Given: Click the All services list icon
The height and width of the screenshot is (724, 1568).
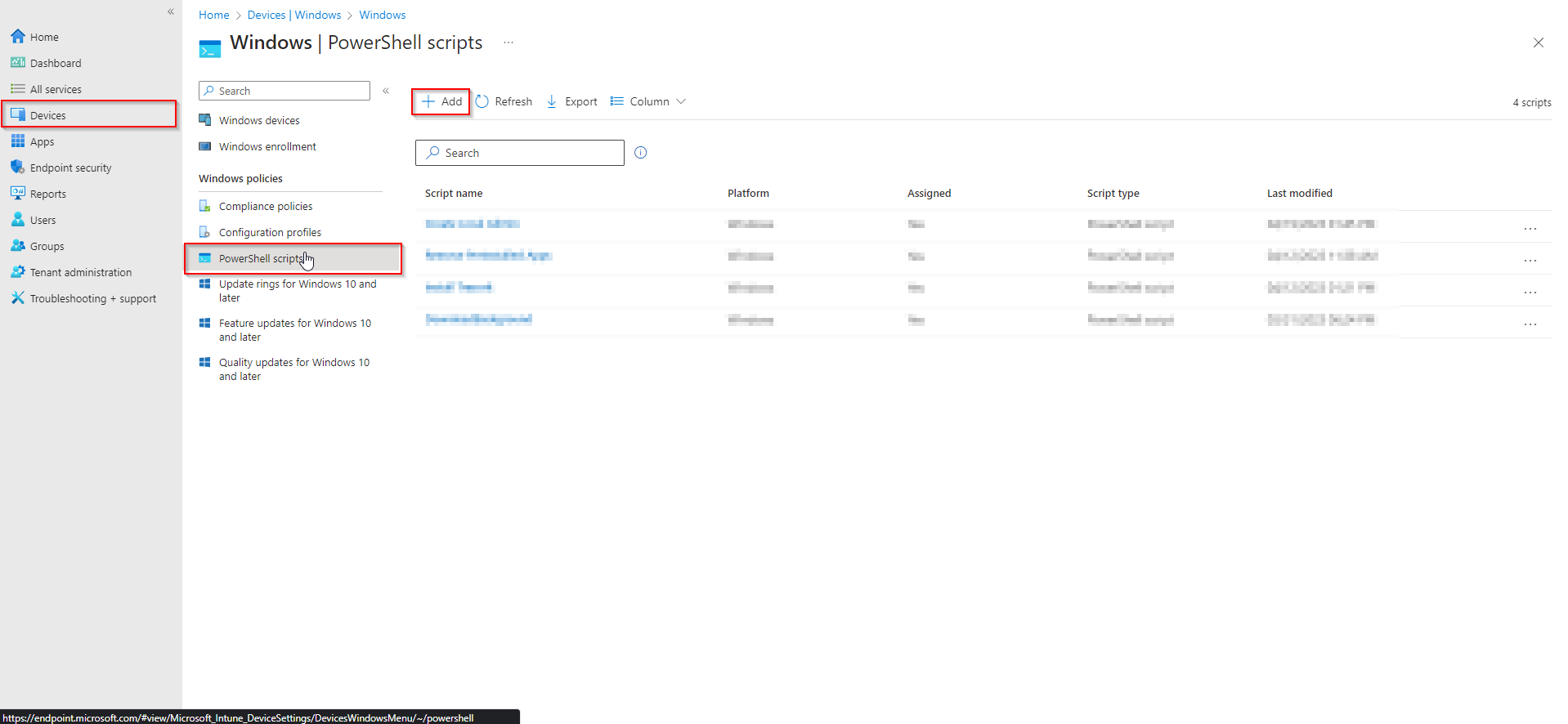Looking at the screenshot, I should tap(18, 89).
